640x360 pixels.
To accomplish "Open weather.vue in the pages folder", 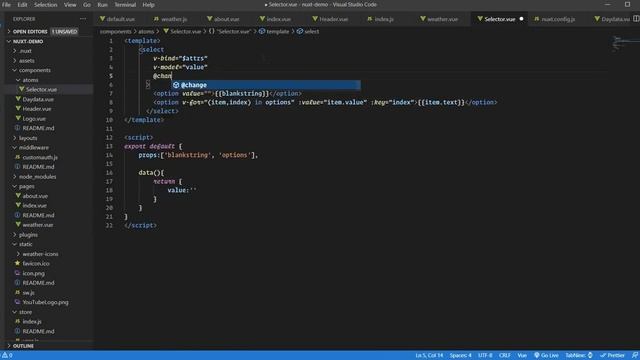I will (x=38, y=225).
